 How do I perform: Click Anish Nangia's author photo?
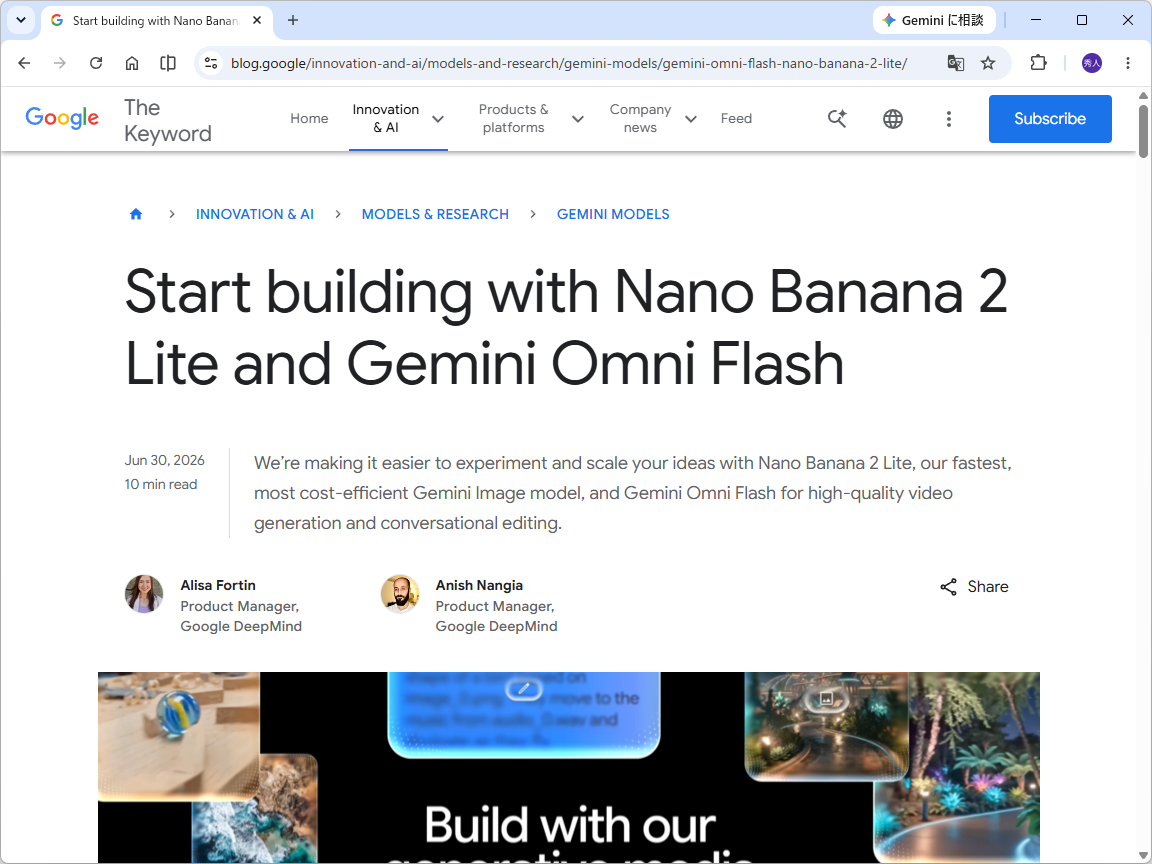click(x=400, y=594)
